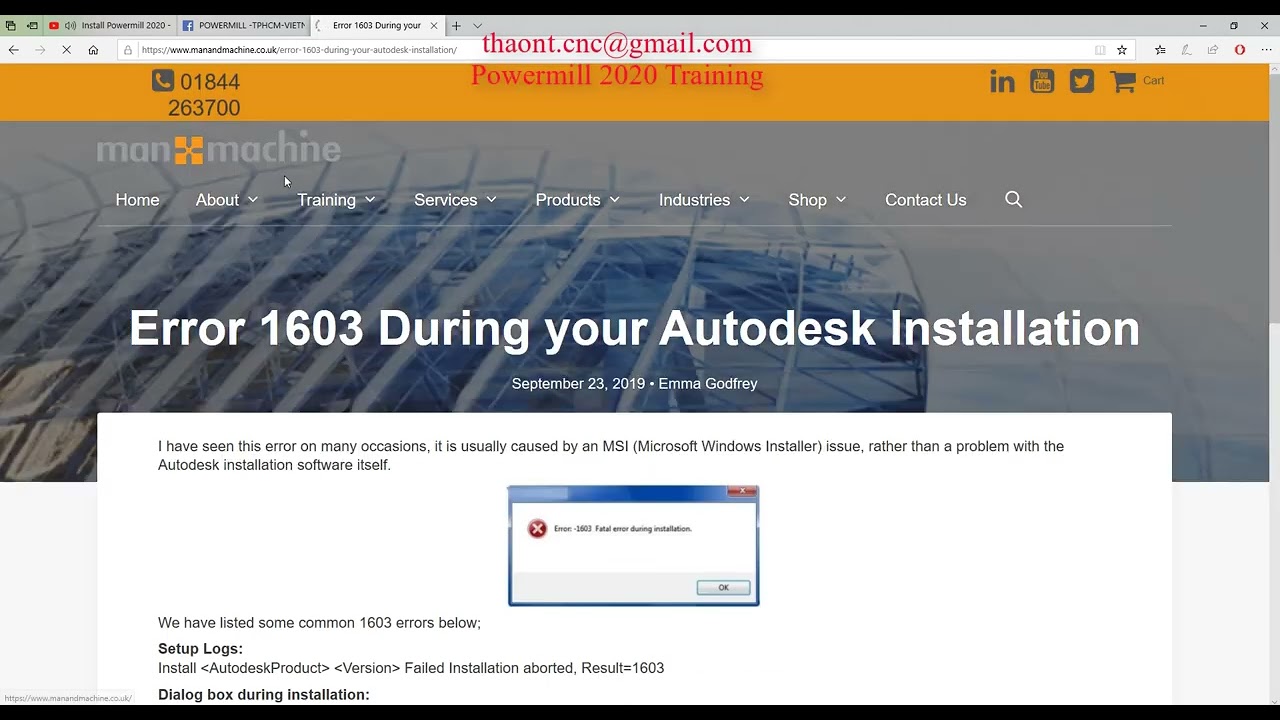This screenshot has width=1280, height=720.
Task: Click the author name Emma Godfrey
Action: point(708,384)
